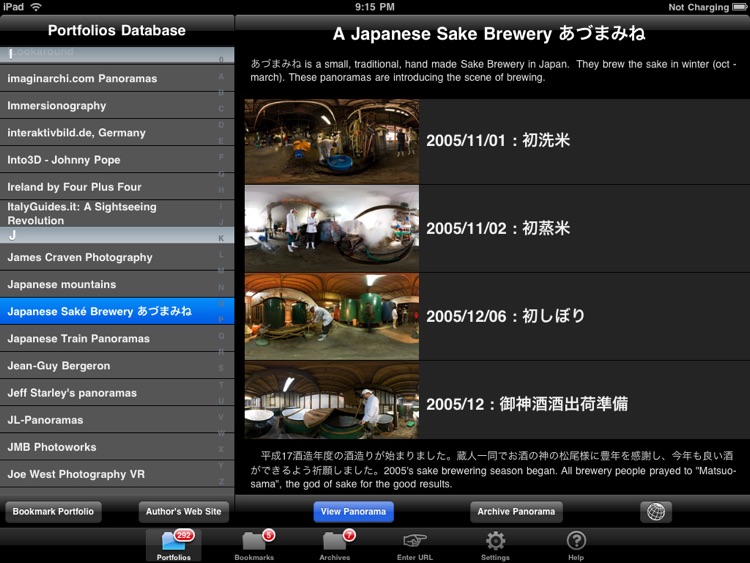Tap the Portfolios Database title
This screenshot has width=750, height=563.
(117, 30)
